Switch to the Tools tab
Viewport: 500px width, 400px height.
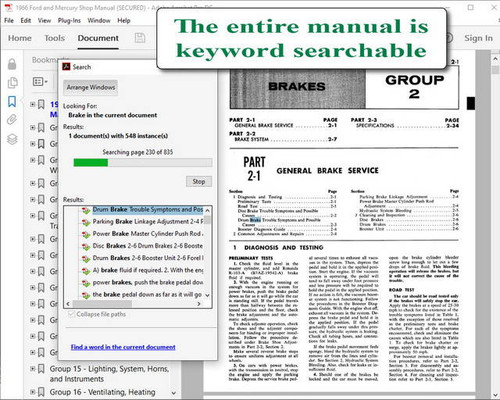55,38
